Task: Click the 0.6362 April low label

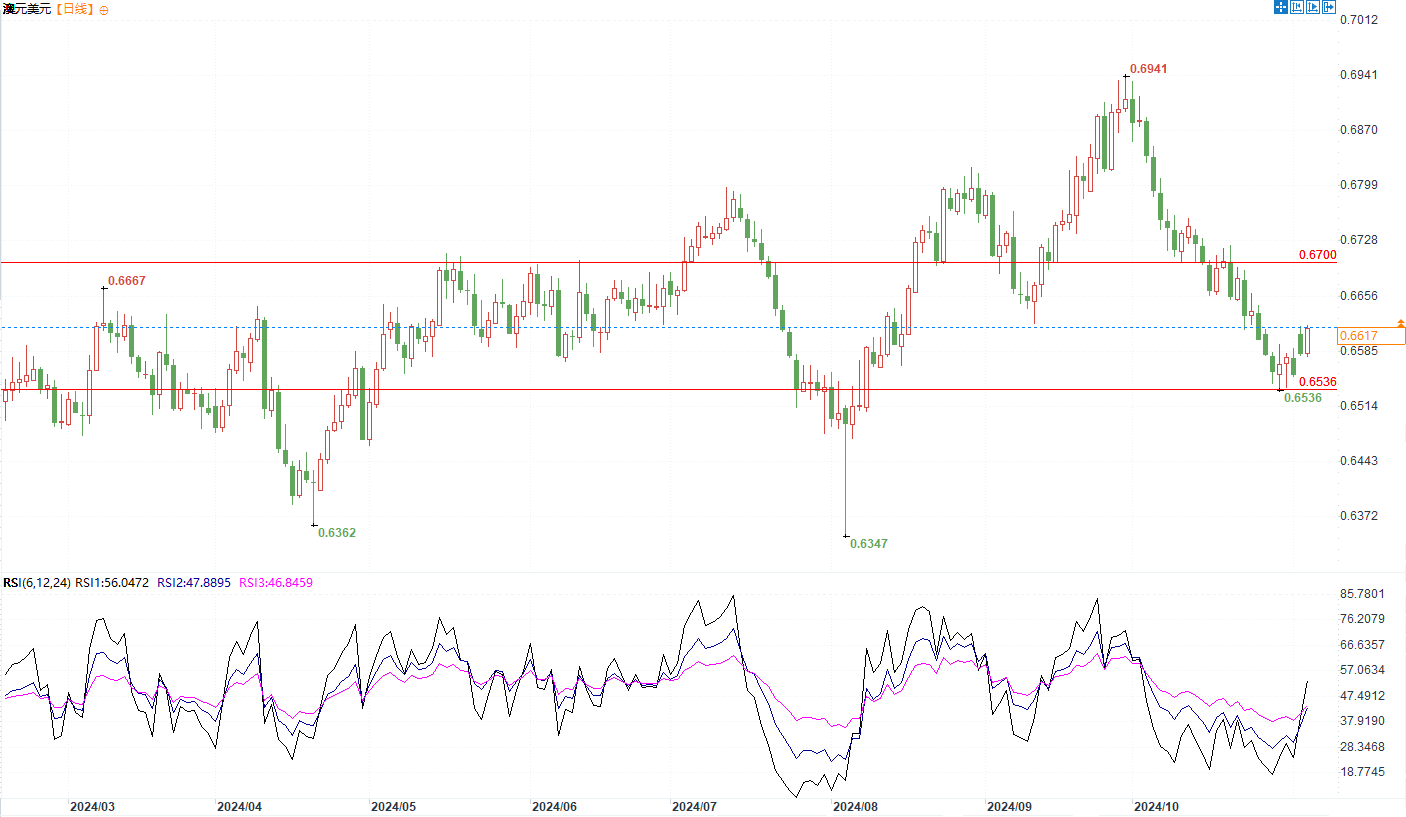Action: pos(336,533)
